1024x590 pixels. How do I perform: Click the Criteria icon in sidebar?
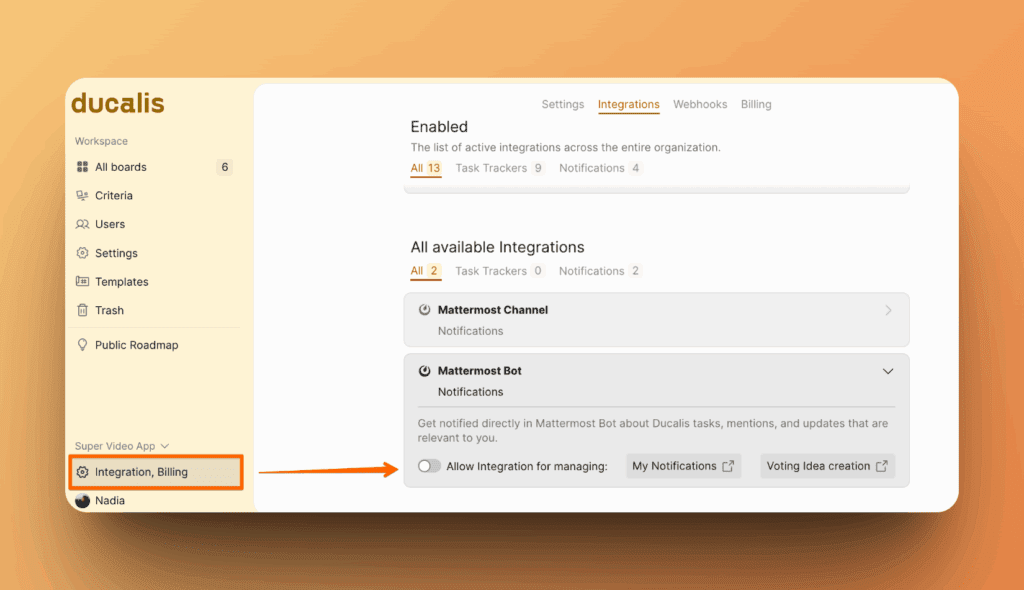[83, 196]
